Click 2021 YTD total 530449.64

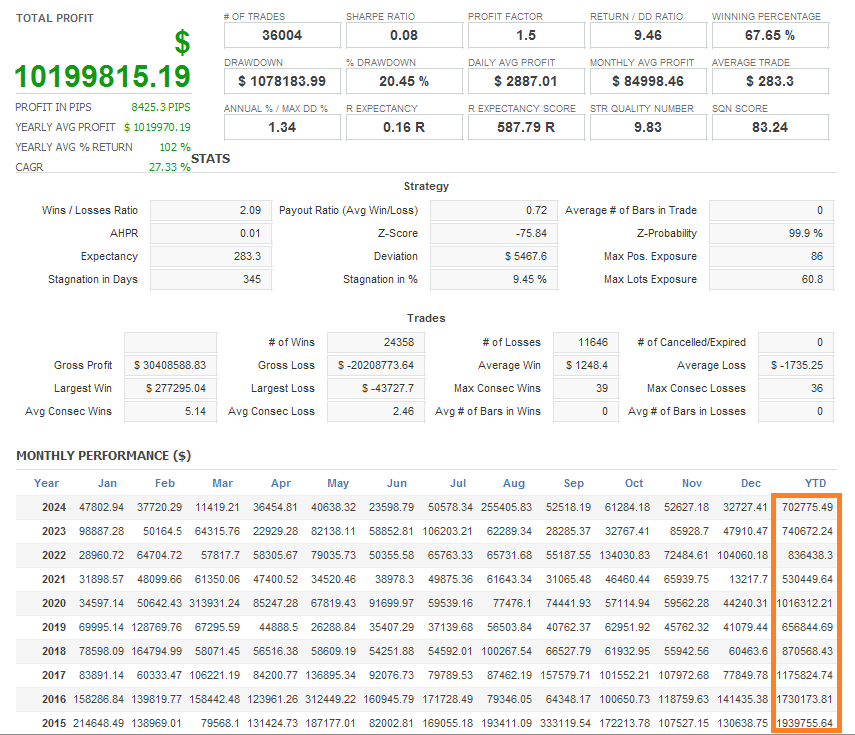coord(807,579)
